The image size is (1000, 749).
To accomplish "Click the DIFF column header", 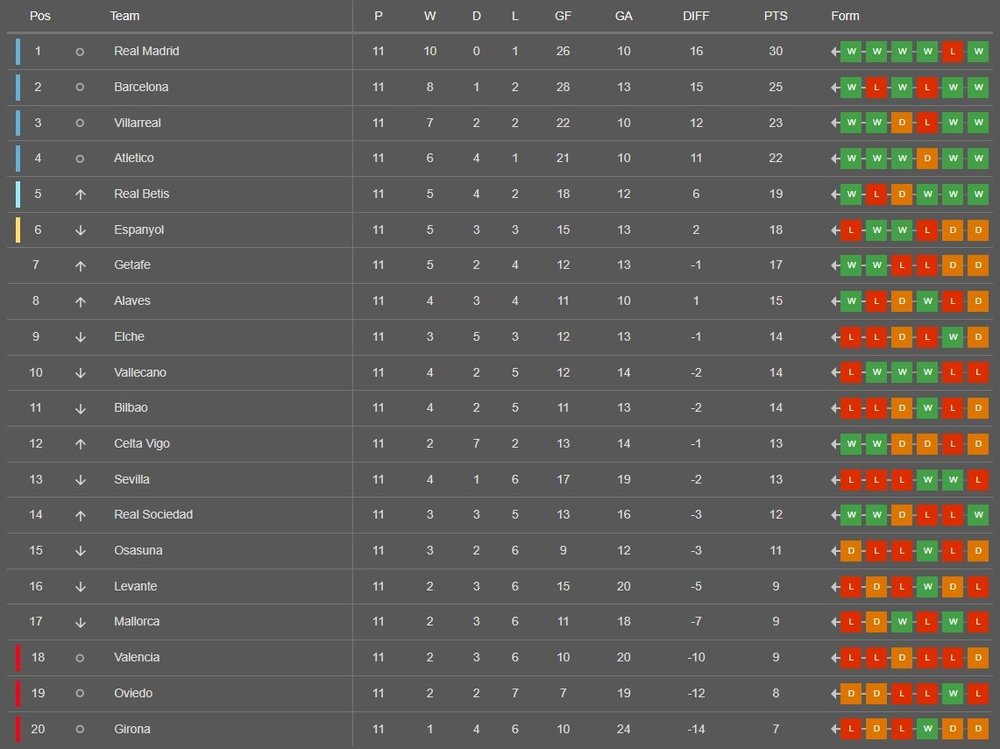I will pyautogui.click(x=697, y=16).
